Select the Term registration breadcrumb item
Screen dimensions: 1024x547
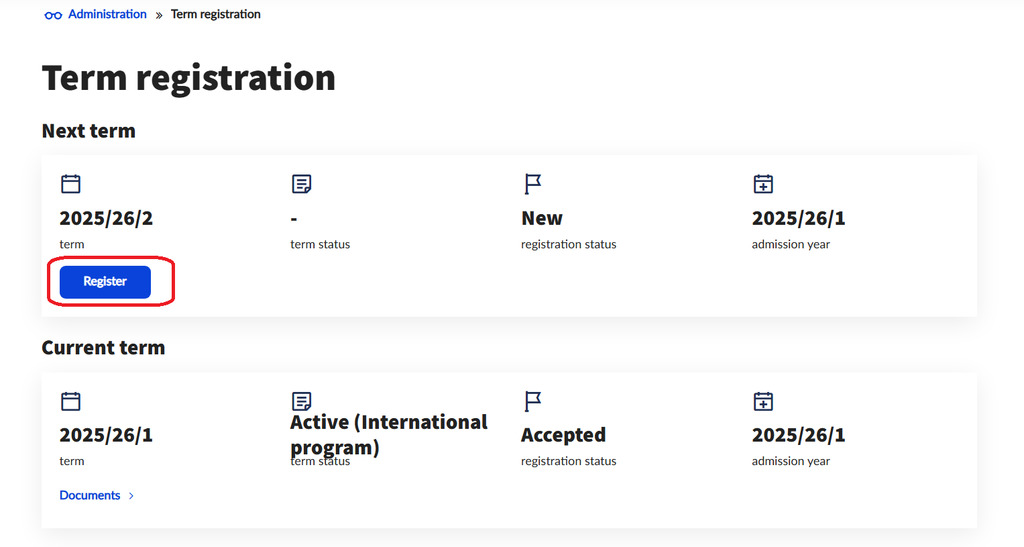216,14
